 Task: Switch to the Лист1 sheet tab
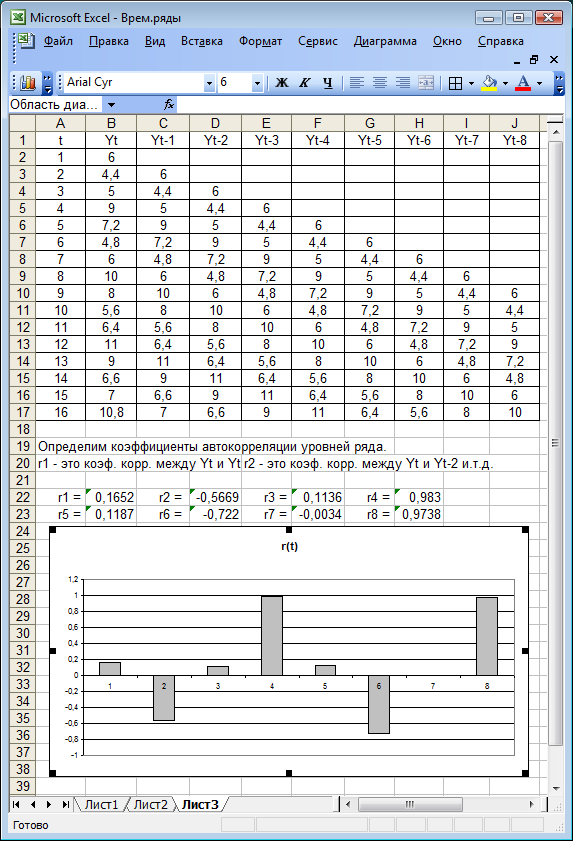[101, 805]
